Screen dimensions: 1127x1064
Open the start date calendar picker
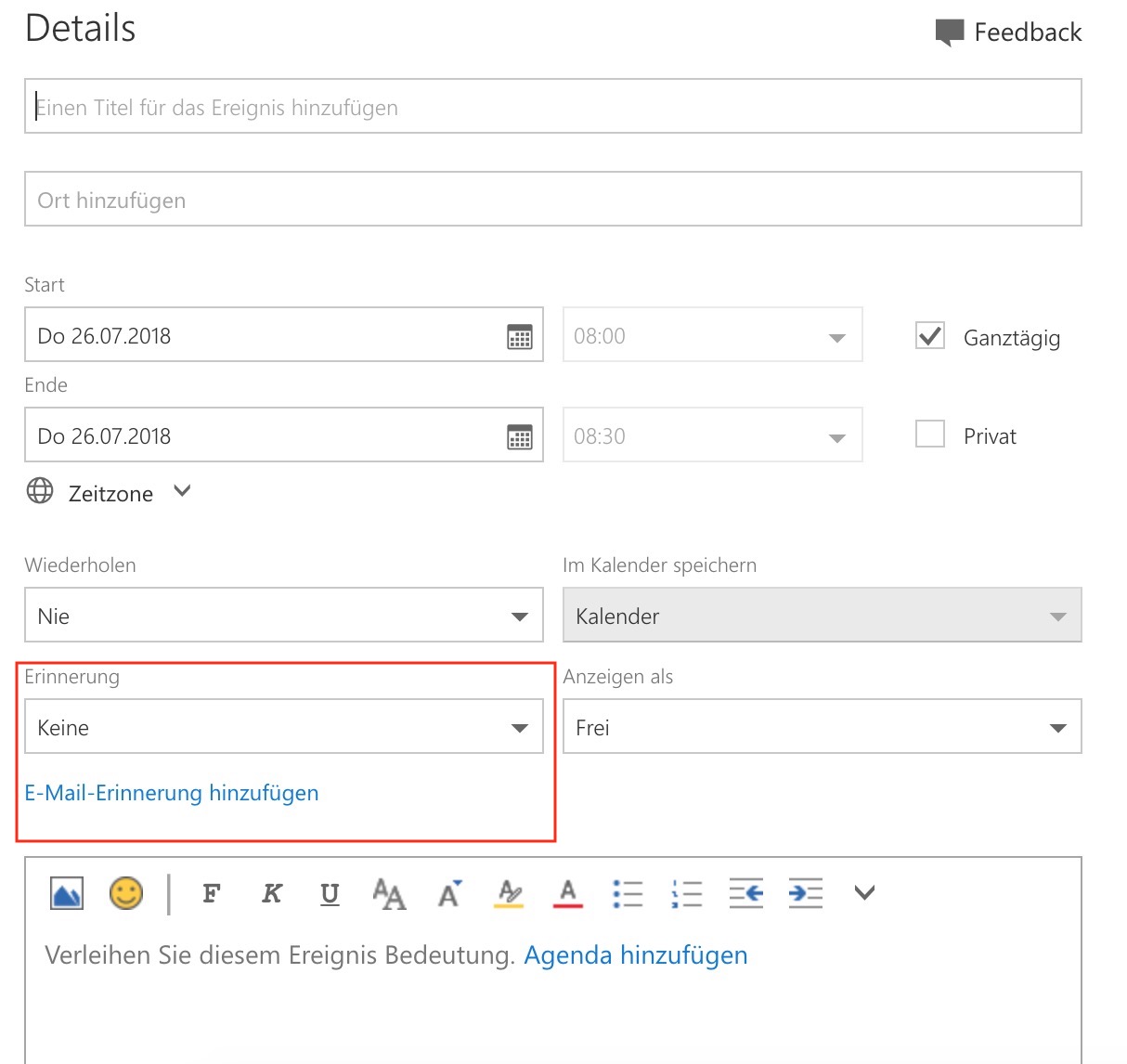pos(520,336)
